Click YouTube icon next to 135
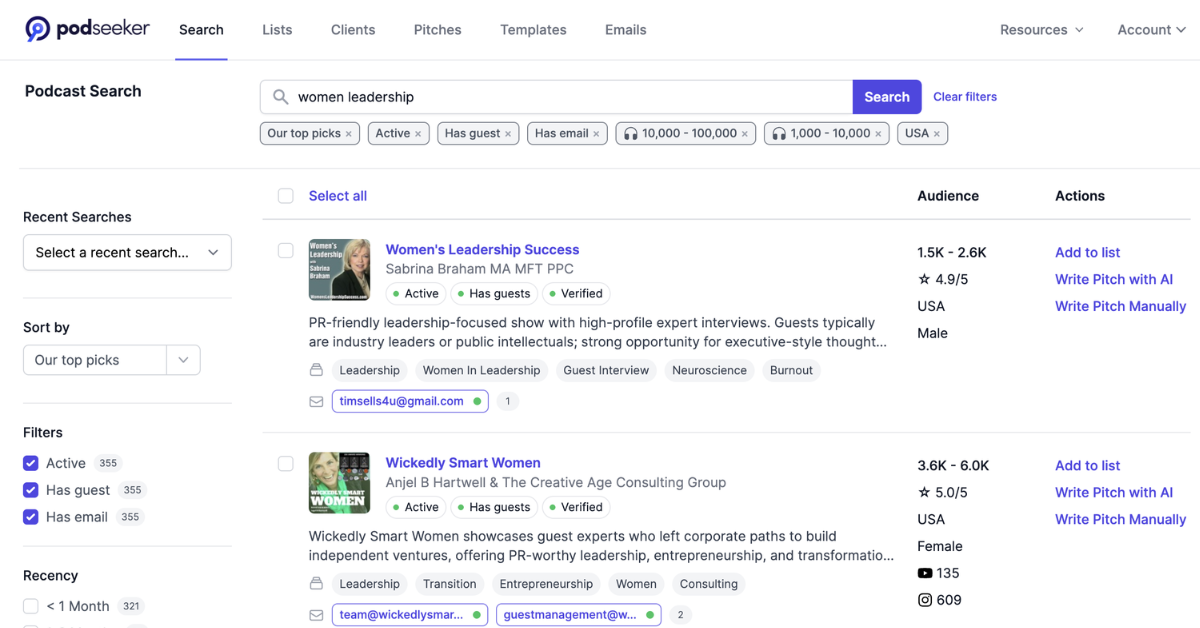 pyautogui.click(x=925, y=573)
